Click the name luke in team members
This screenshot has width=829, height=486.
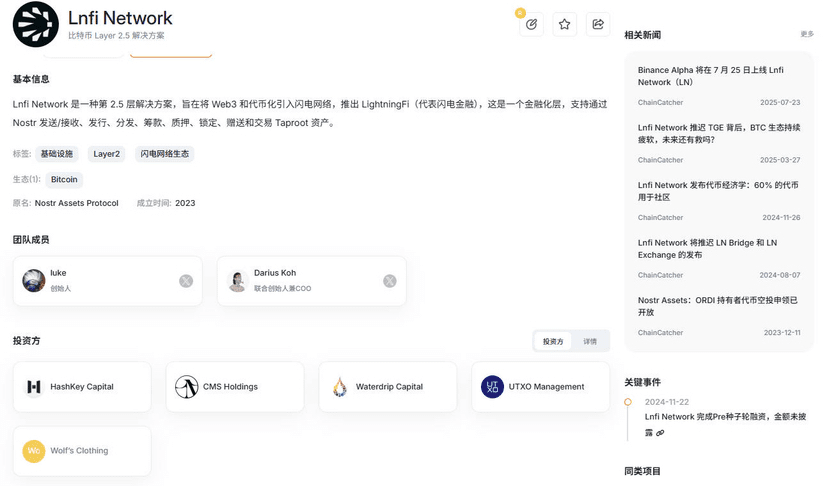tap(58, 273)
